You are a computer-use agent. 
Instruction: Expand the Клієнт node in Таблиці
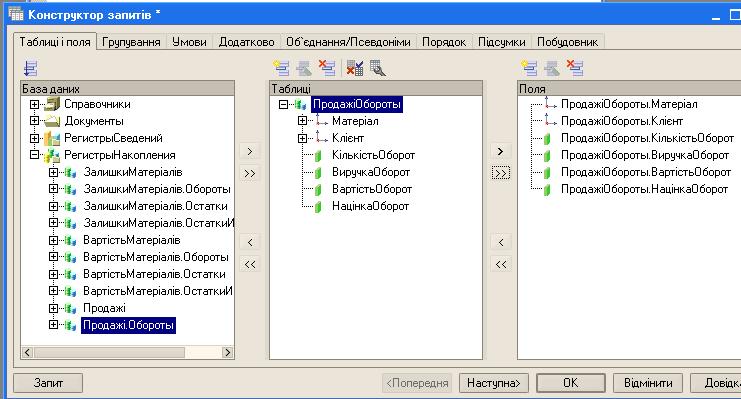pyautogui.click(x=302, y=138)
